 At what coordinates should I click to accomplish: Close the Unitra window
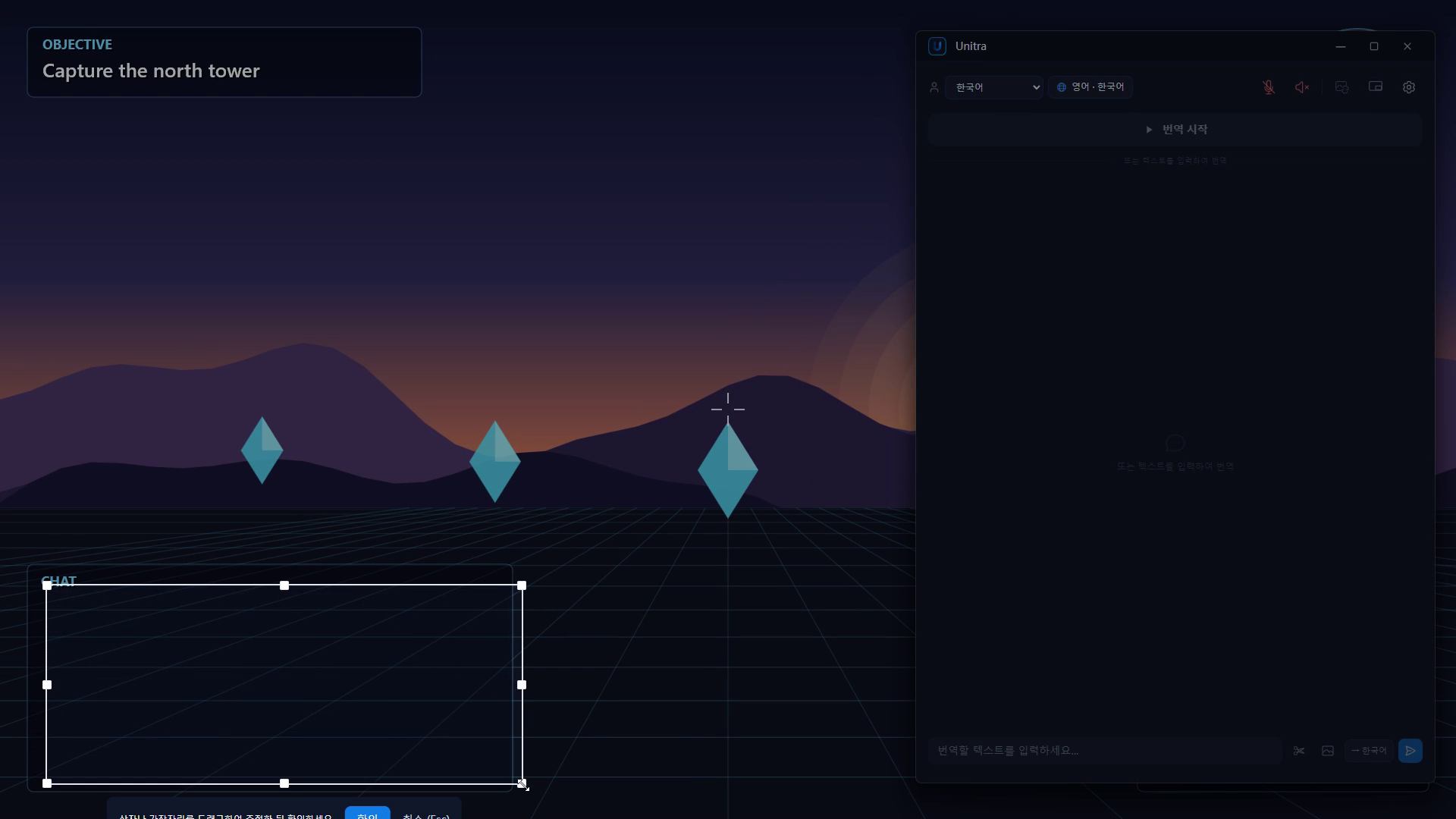pos(1407,46)
